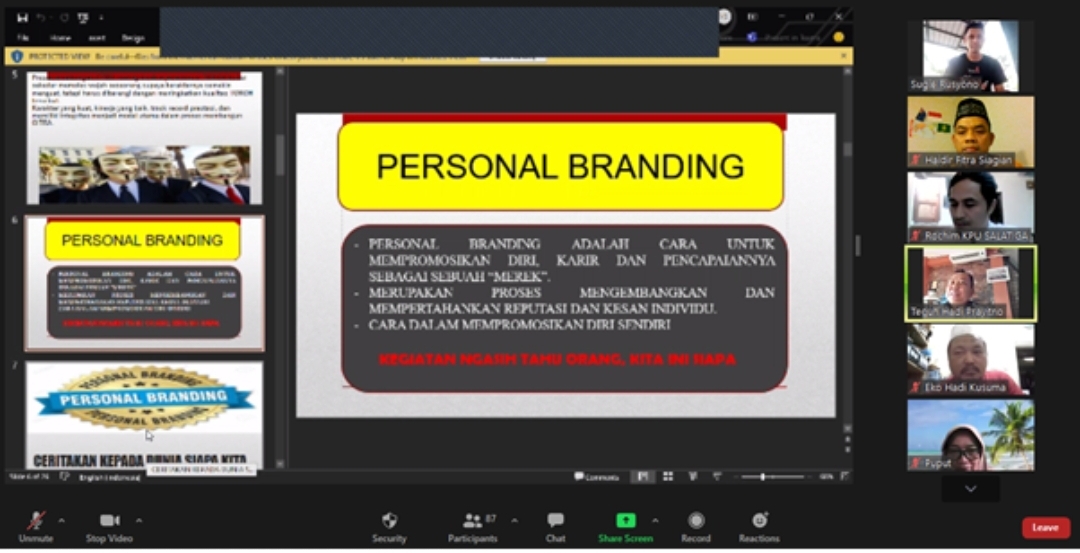Show more participants with down chevron
Screen dimensions: 1080x553
[x=969, y=488]
